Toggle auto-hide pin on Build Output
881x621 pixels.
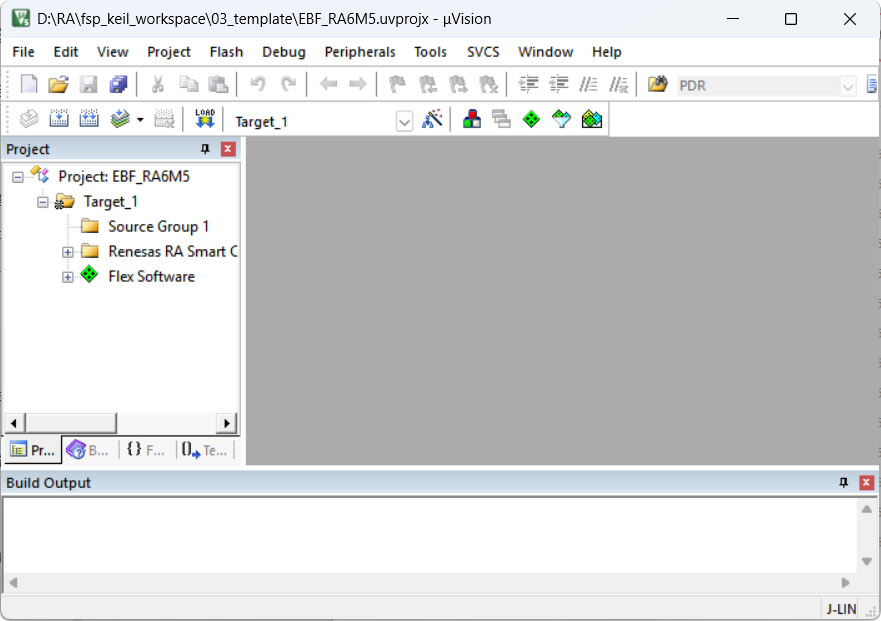pos(843,482)
